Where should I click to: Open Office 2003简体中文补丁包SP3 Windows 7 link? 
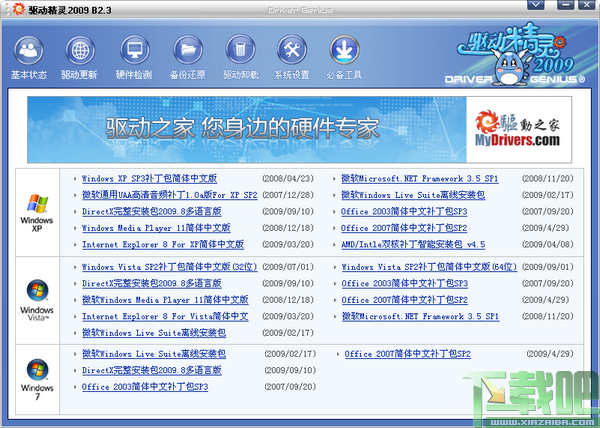point(145,387)
